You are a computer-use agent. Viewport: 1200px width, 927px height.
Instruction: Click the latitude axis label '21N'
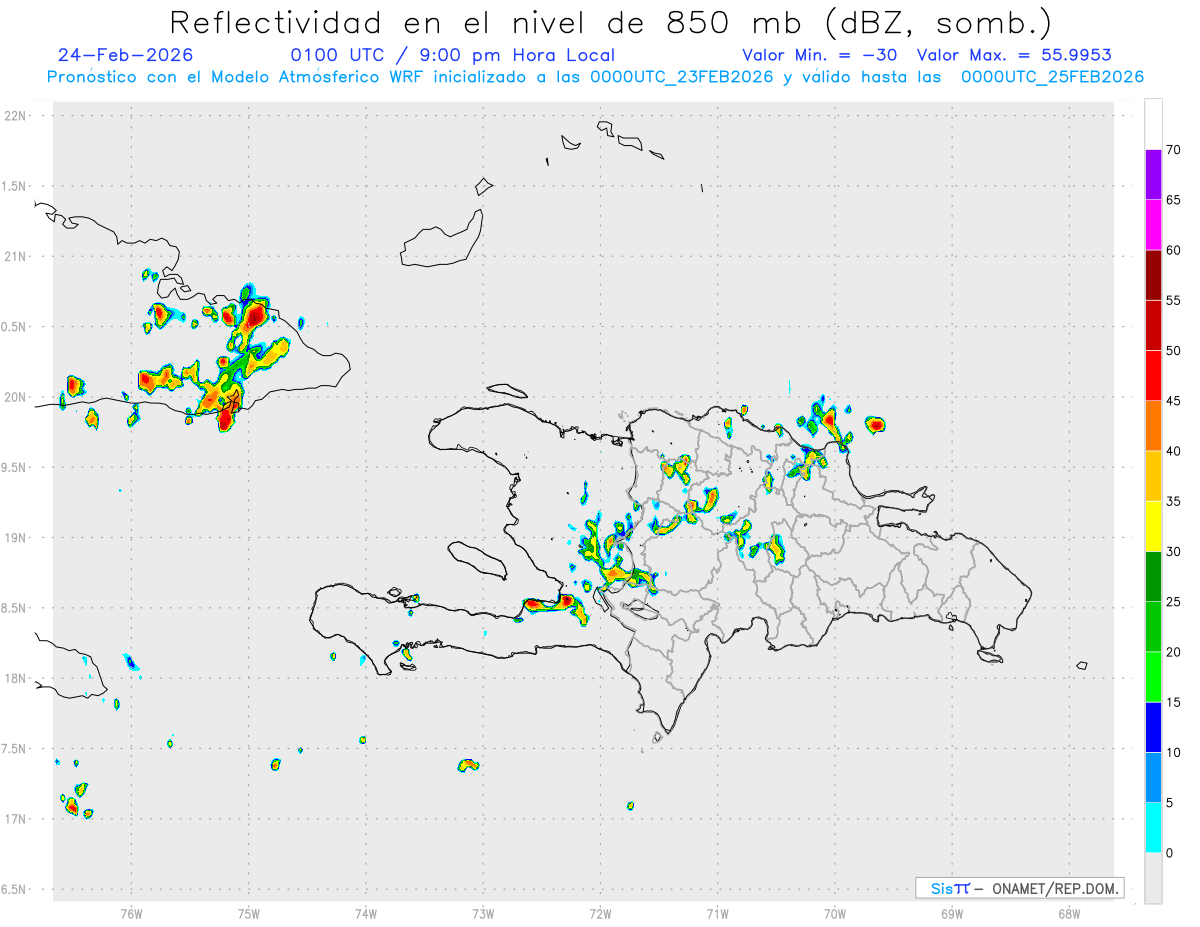(x=15, y=256)
